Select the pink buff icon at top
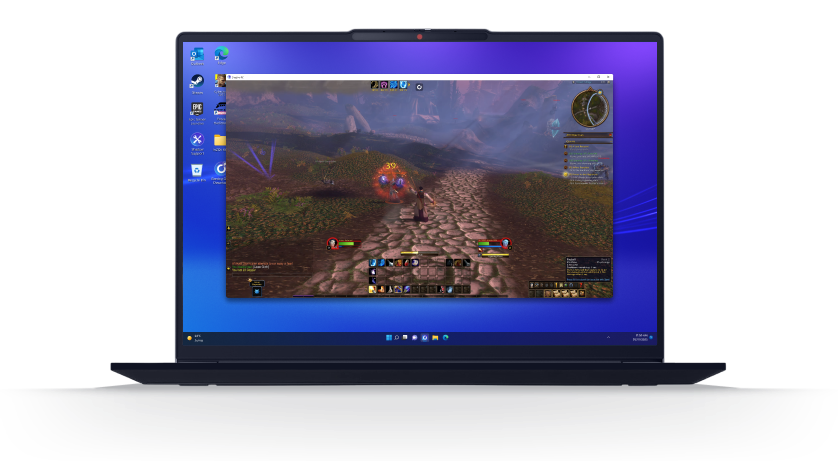 [x=384, y=85]
